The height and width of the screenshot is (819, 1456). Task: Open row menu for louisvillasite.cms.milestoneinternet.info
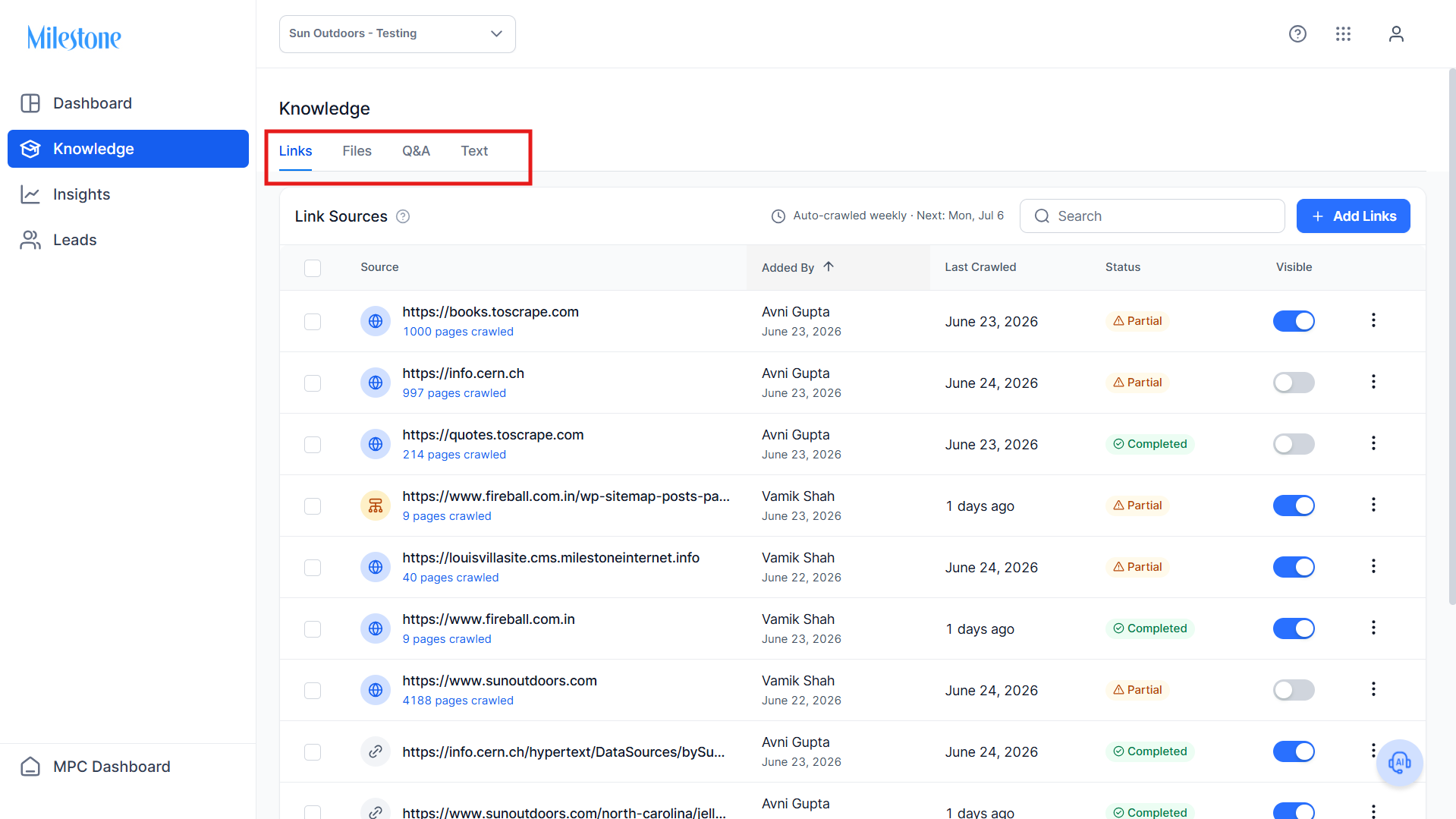click(1373, 566)
